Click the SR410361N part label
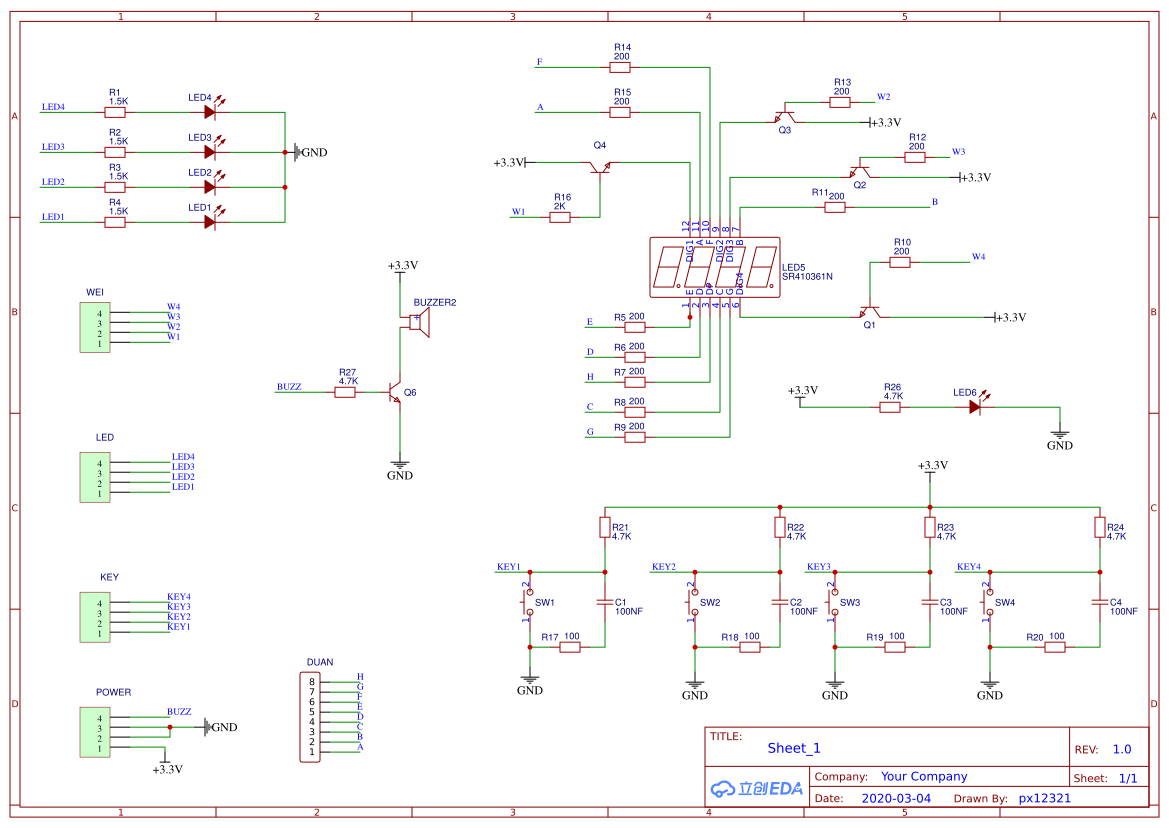Viewport: 1169px width, 828px height. pos(807,276)
